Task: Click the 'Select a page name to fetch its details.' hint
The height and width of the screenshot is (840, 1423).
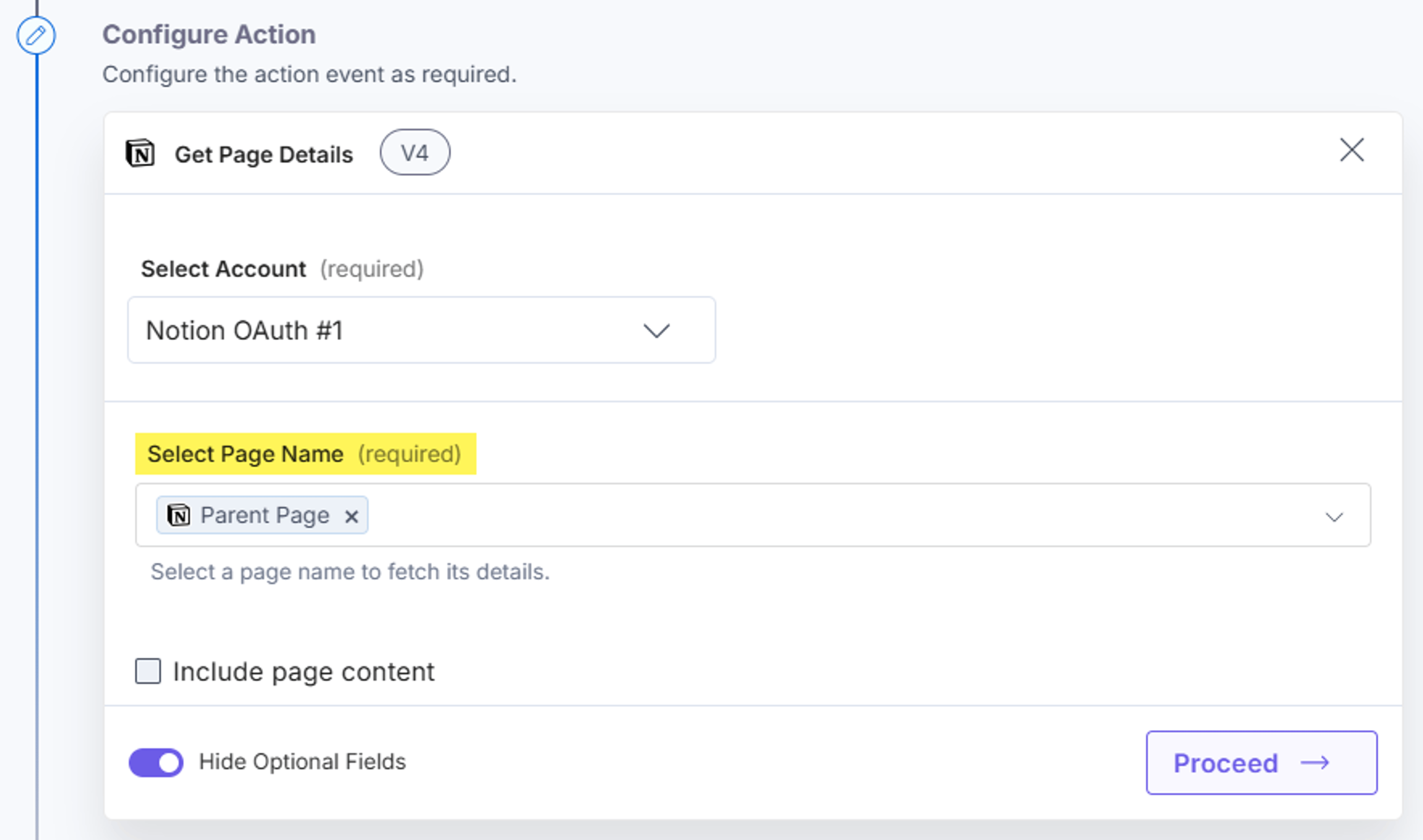Action: click(350, 572)
